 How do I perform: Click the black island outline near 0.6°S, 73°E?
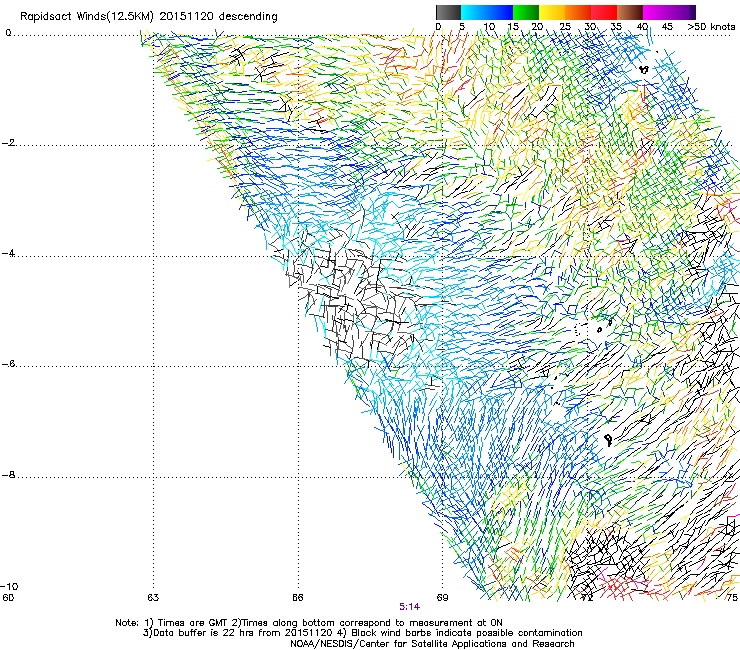(x=644, y=69)
